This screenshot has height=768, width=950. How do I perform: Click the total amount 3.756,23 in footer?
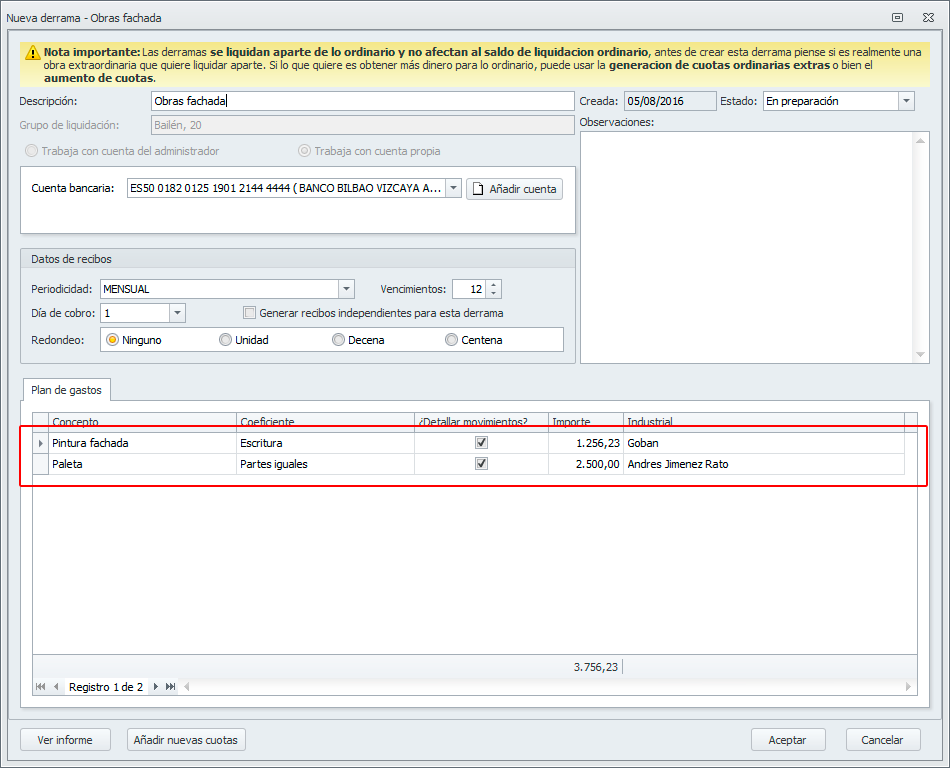tap(596, 667)
